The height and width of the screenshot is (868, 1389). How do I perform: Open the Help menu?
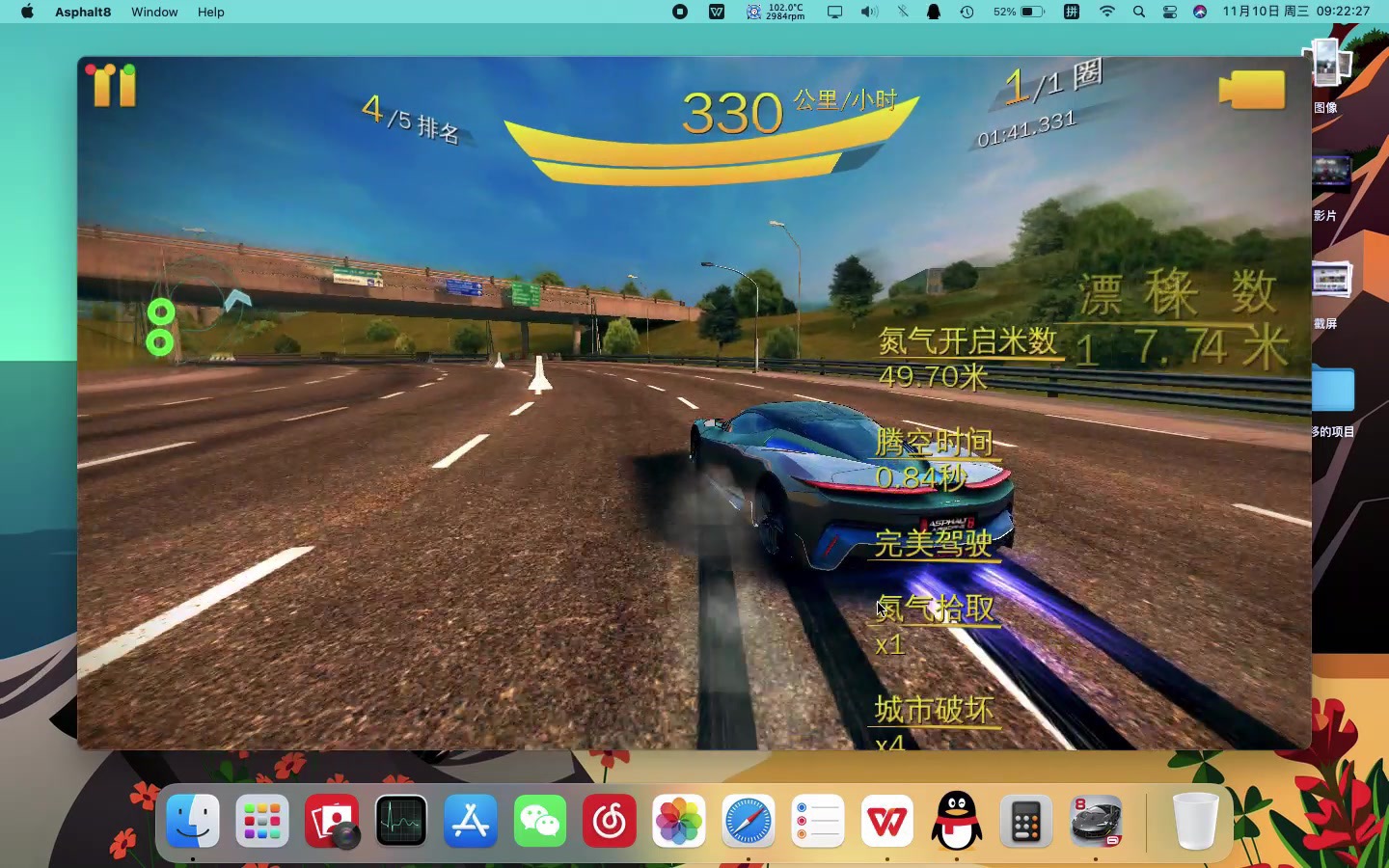point(210,12)
